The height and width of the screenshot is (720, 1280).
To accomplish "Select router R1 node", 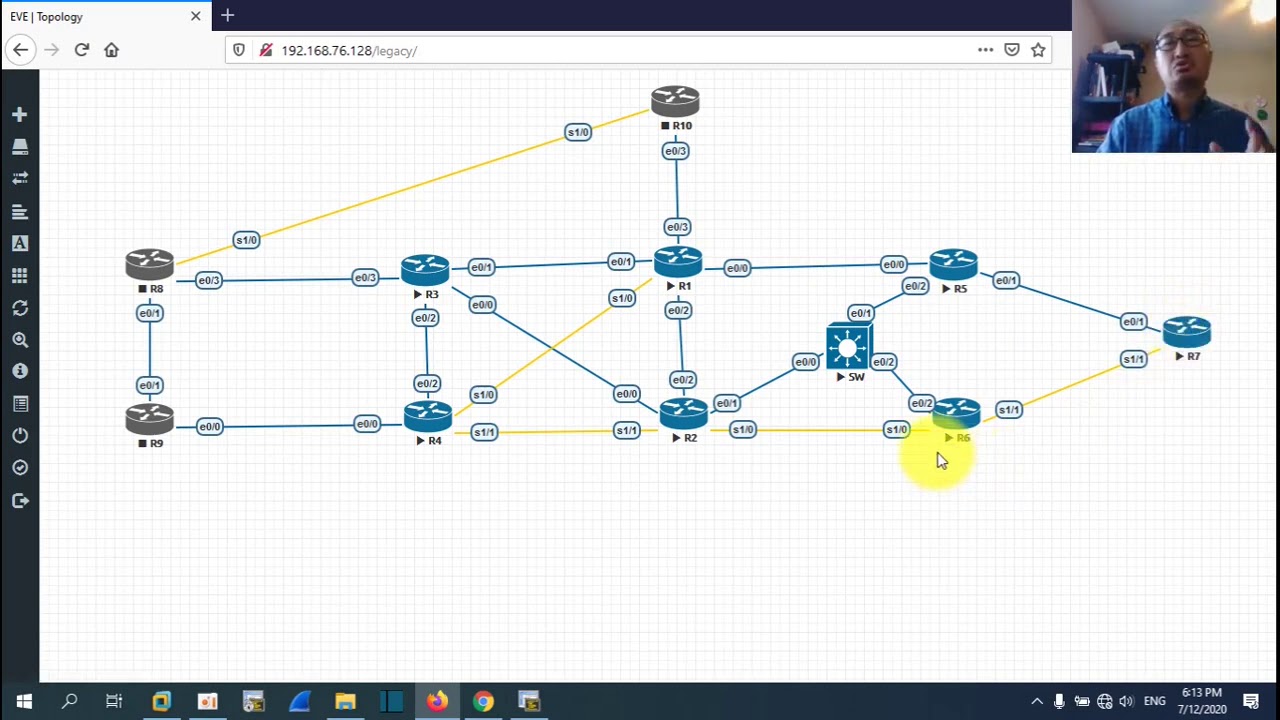I will click(x=678, y=262).
